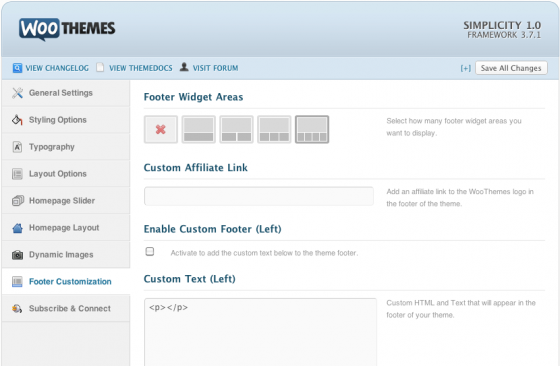Click the Styling Options paint bucket icon
This screenshot has width=560, height=366.
click(17, 120)
